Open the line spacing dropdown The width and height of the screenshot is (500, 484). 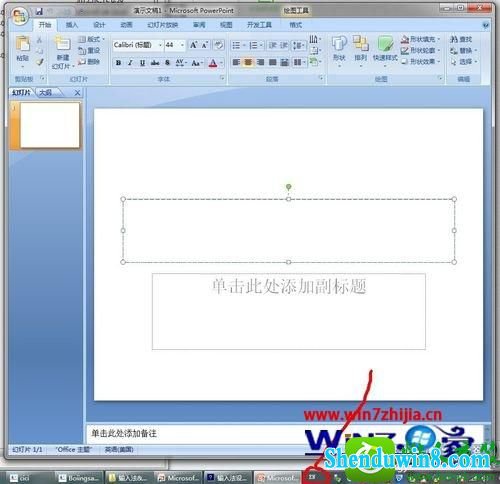299,45
